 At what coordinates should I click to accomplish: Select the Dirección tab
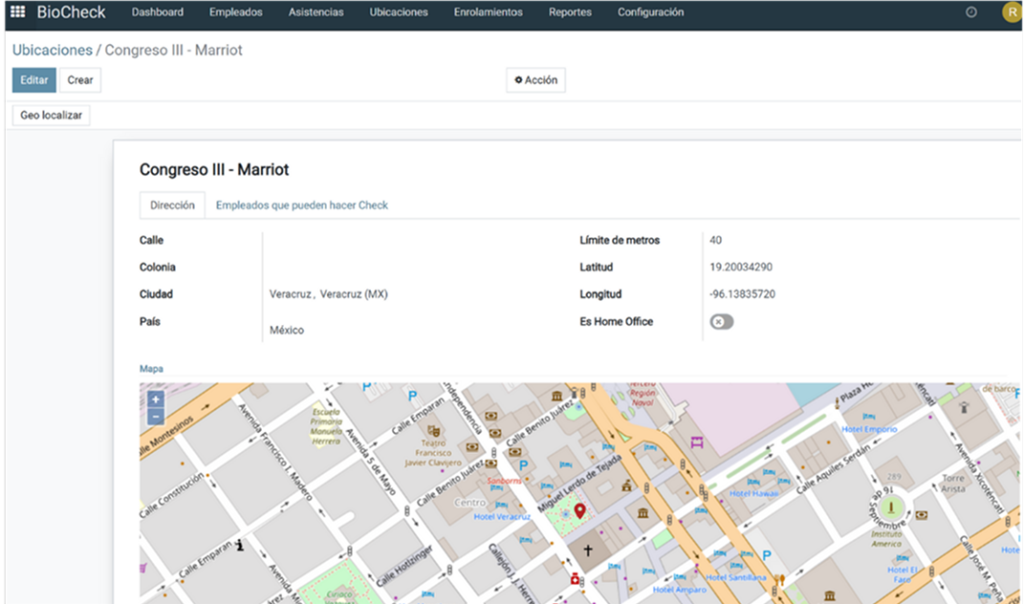pyautogui.click(x=172, y=205)
